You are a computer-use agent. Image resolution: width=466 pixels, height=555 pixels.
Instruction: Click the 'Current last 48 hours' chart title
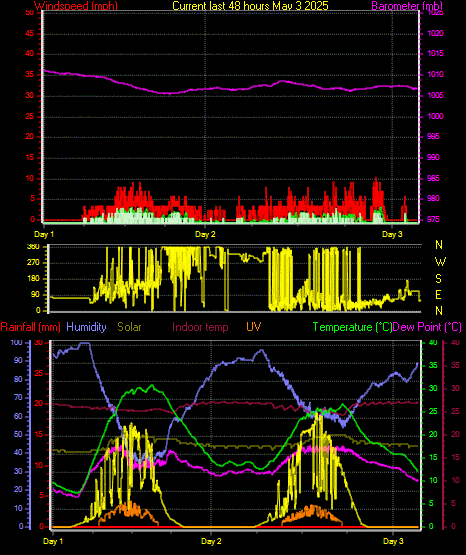point(251,5)
